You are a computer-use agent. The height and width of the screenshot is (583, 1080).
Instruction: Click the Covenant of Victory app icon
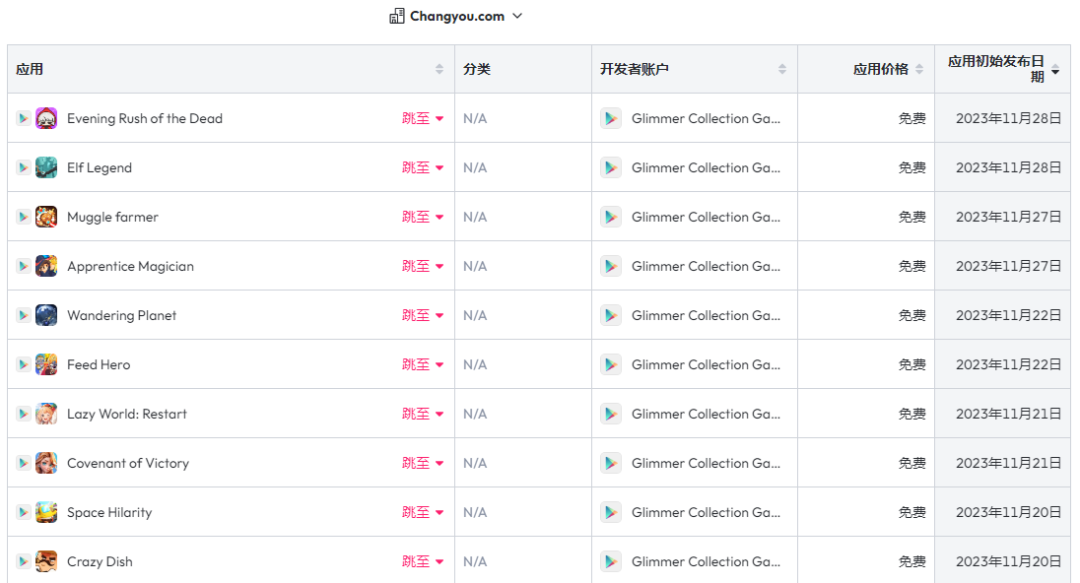pos(45,463)
